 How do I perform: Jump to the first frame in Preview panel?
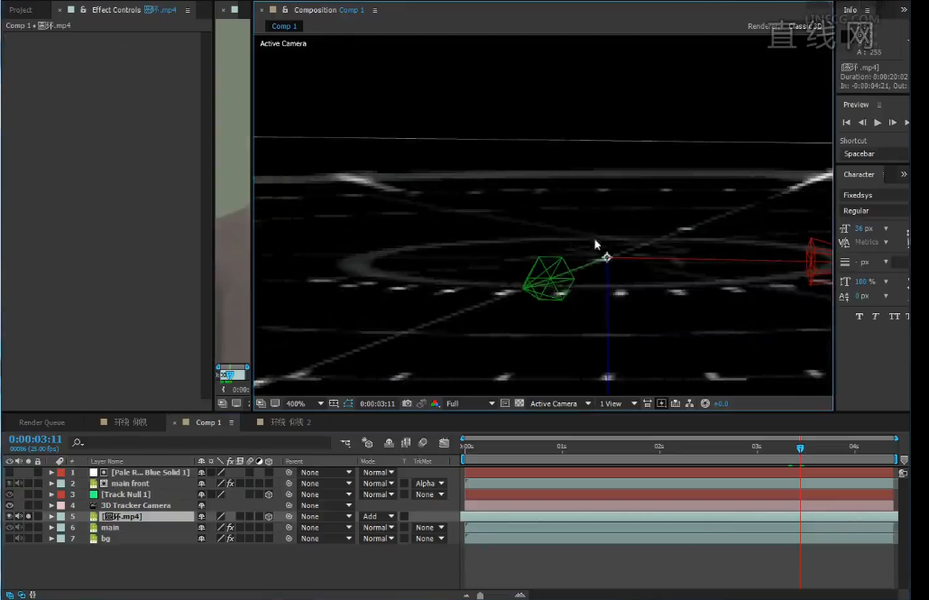click(846, 123)
